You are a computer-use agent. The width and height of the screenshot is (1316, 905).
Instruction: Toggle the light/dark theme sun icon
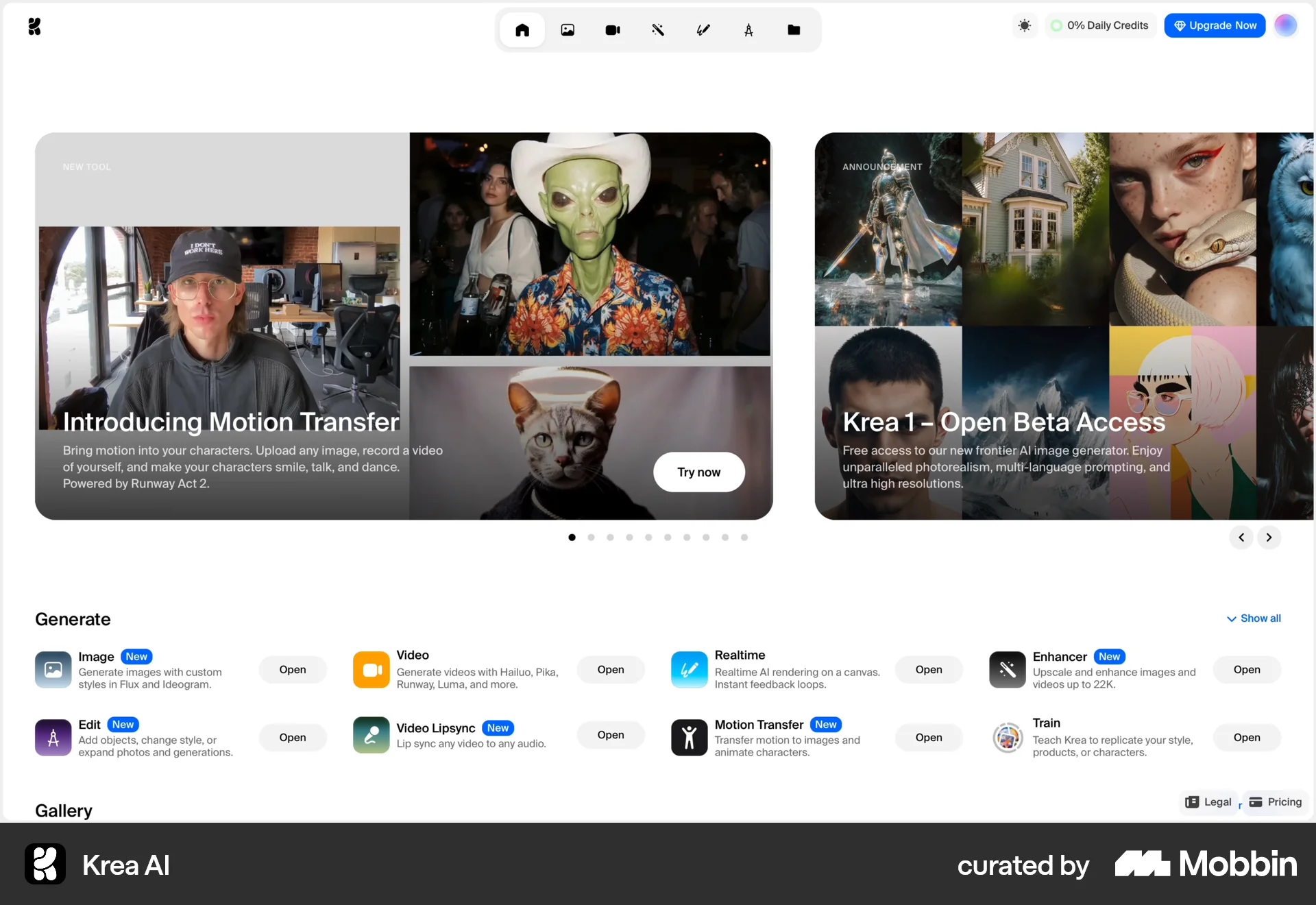coord(1025,25)
